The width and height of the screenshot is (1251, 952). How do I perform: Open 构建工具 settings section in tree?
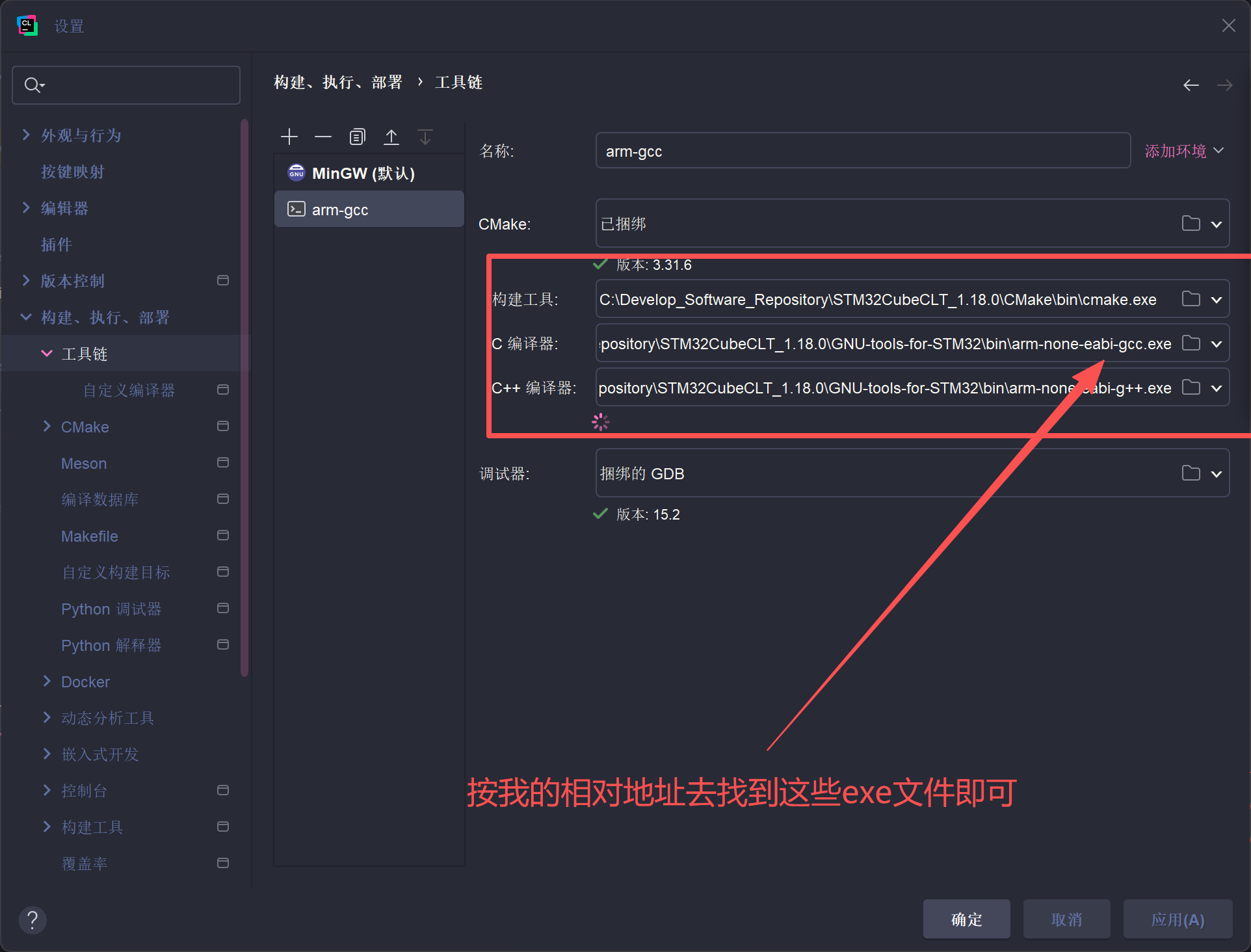click(x=92, y=827)
